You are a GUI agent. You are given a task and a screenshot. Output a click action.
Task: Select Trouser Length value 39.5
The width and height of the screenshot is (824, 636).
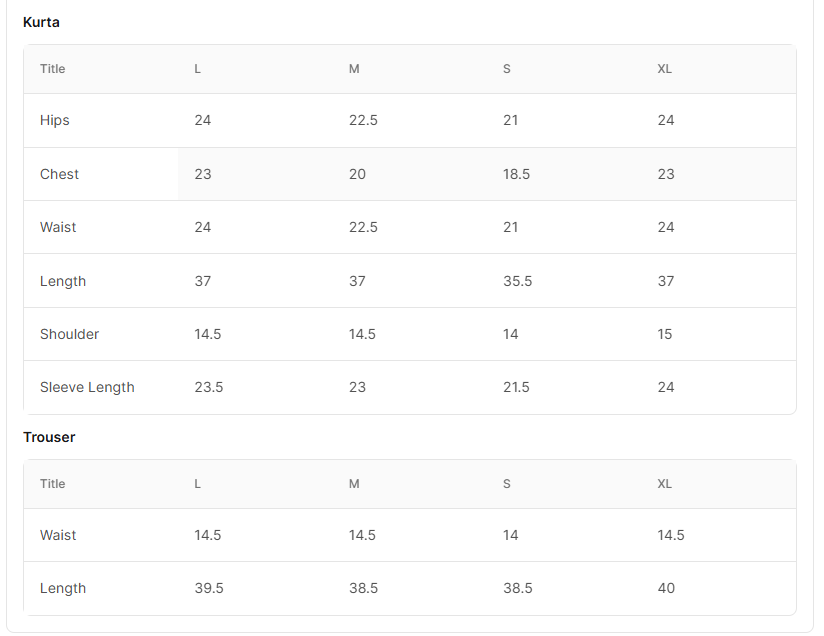[x=209, y=588]
